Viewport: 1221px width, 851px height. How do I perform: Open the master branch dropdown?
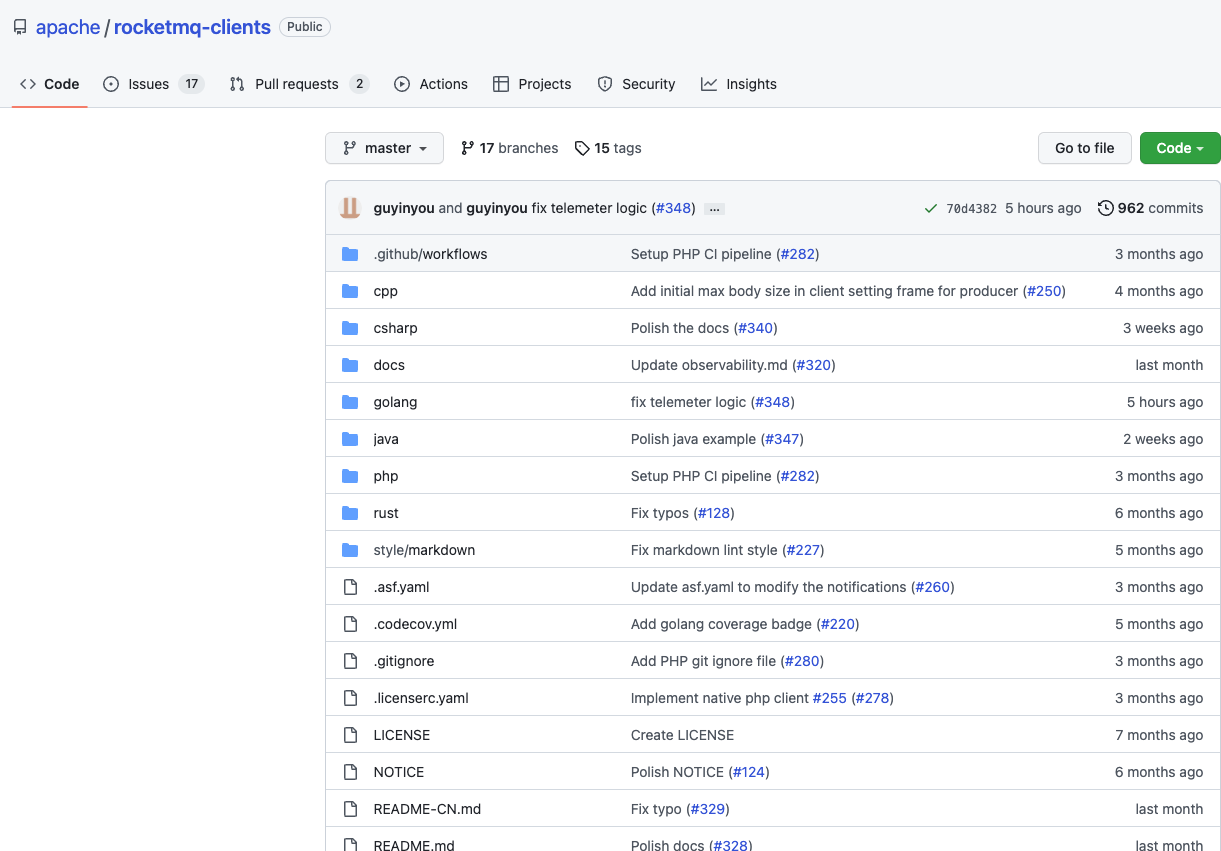tap(384, 148)
